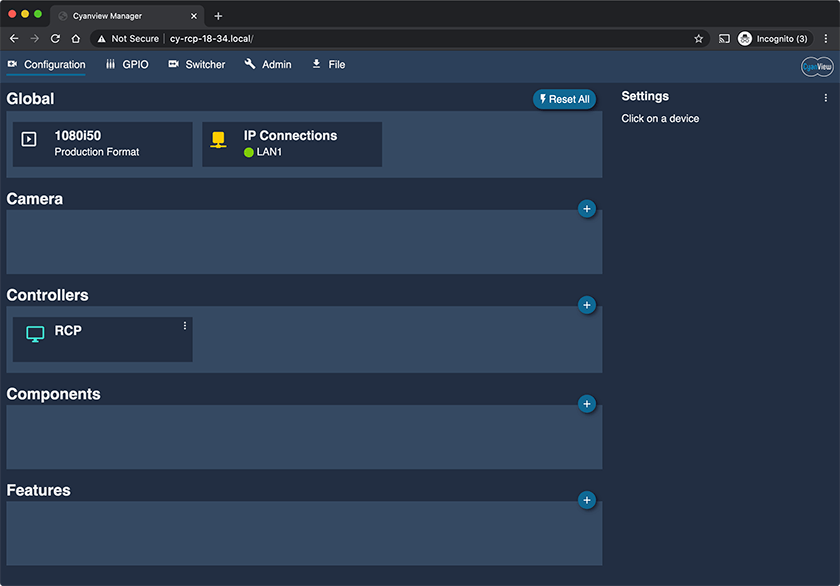Add a new feature with plus button

tap(587, 500)
